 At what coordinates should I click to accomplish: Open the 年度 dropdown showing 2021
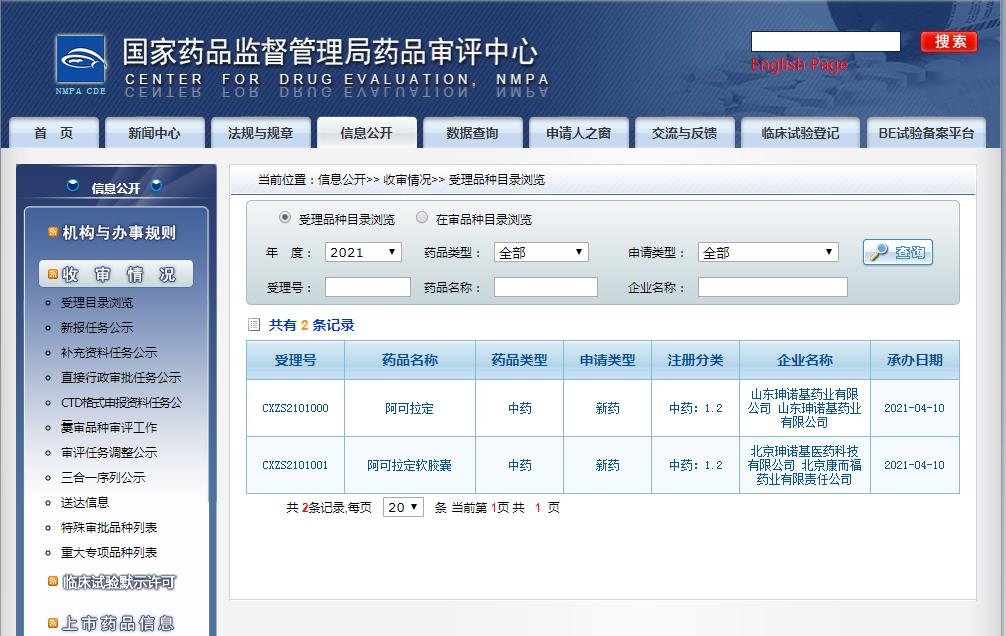click(364, 253)
